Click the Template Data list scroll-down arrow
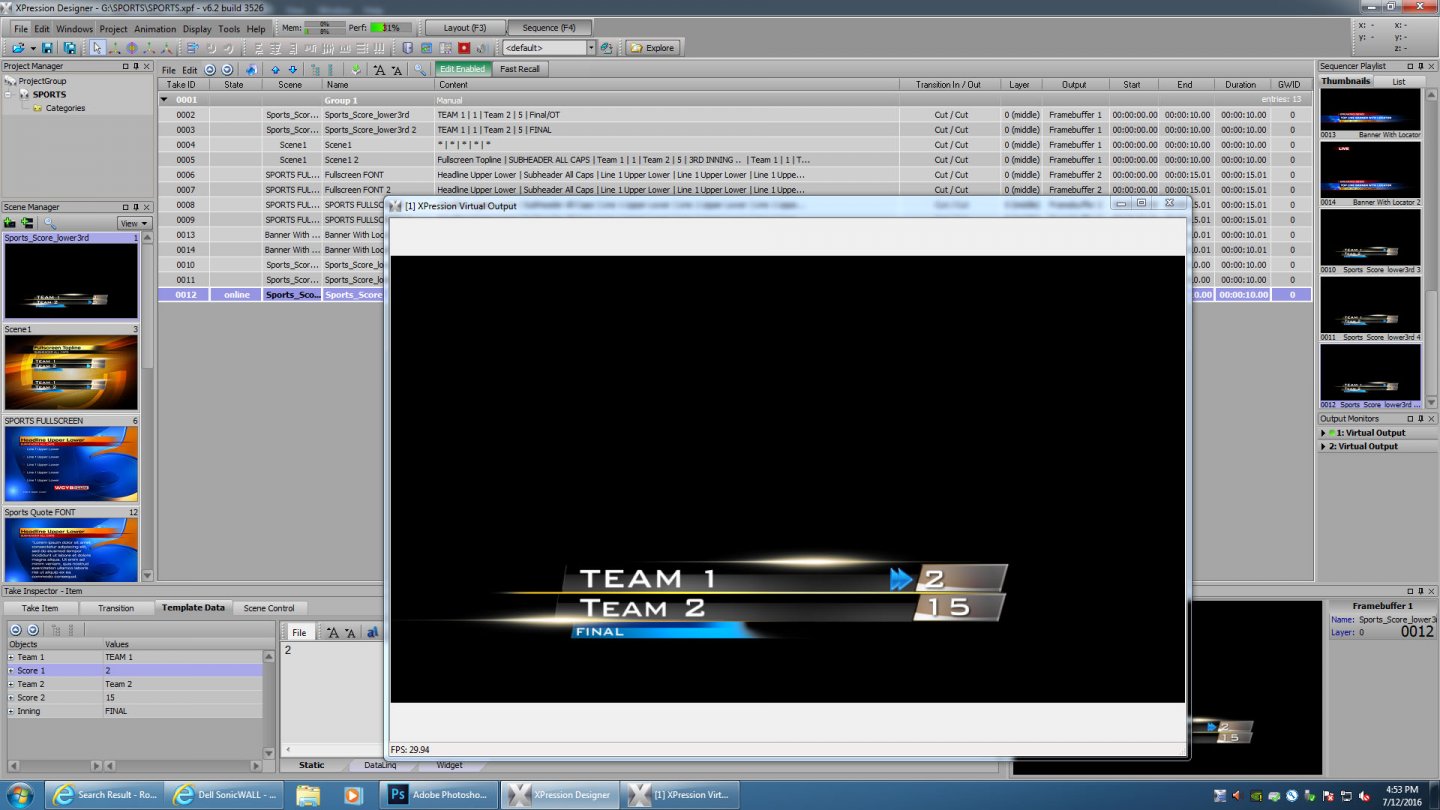This screenshot has height=810, width=1440. pyautogui.click(x=268, y=753)
